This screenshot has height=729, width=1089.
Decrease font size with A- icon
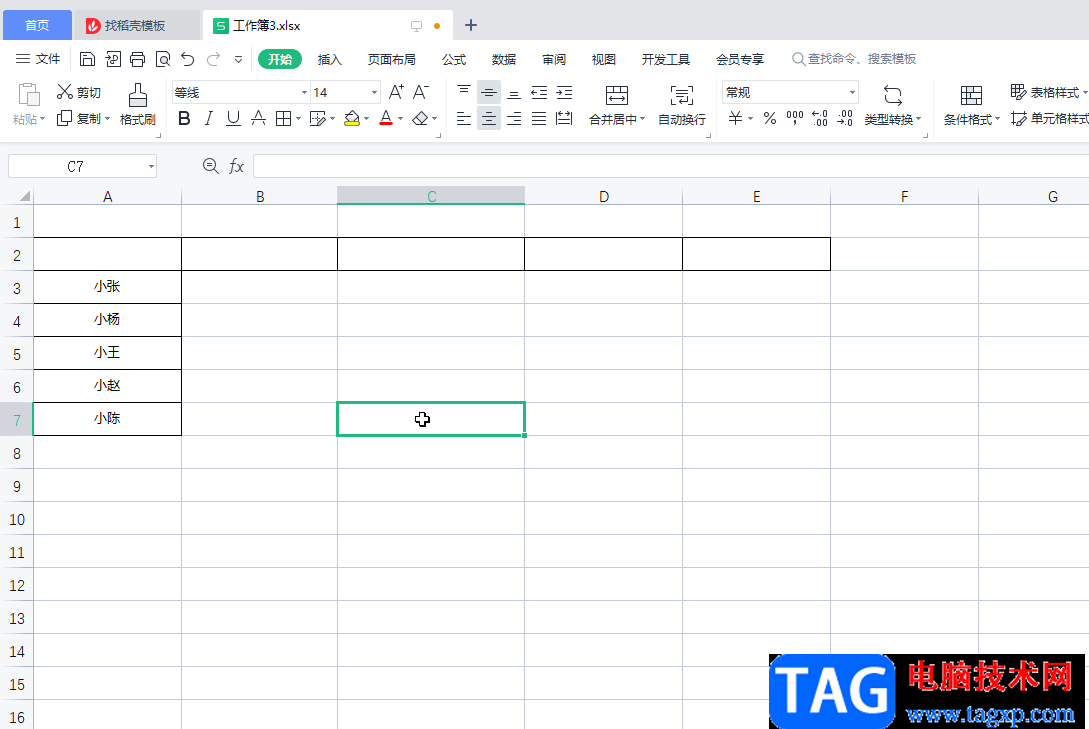(x=421, y=92)
